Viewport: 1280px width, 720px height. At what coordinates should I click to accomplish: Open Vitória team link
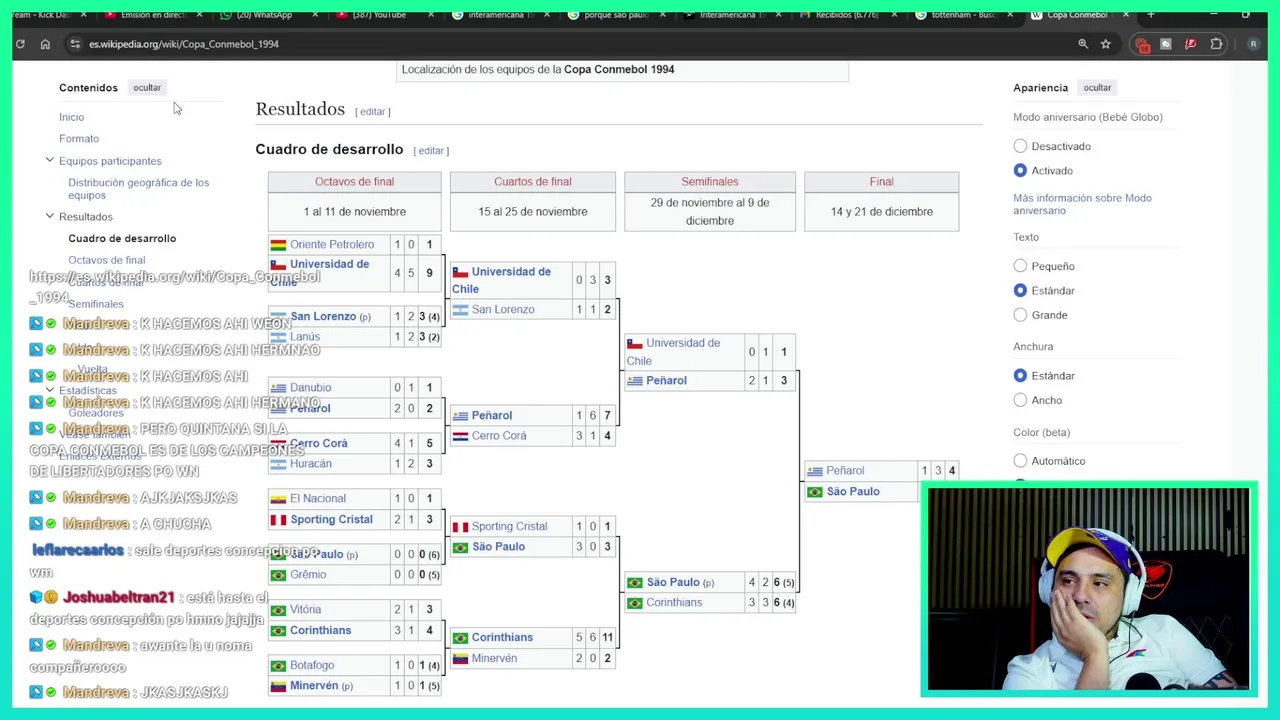click(x=306, y=610)
